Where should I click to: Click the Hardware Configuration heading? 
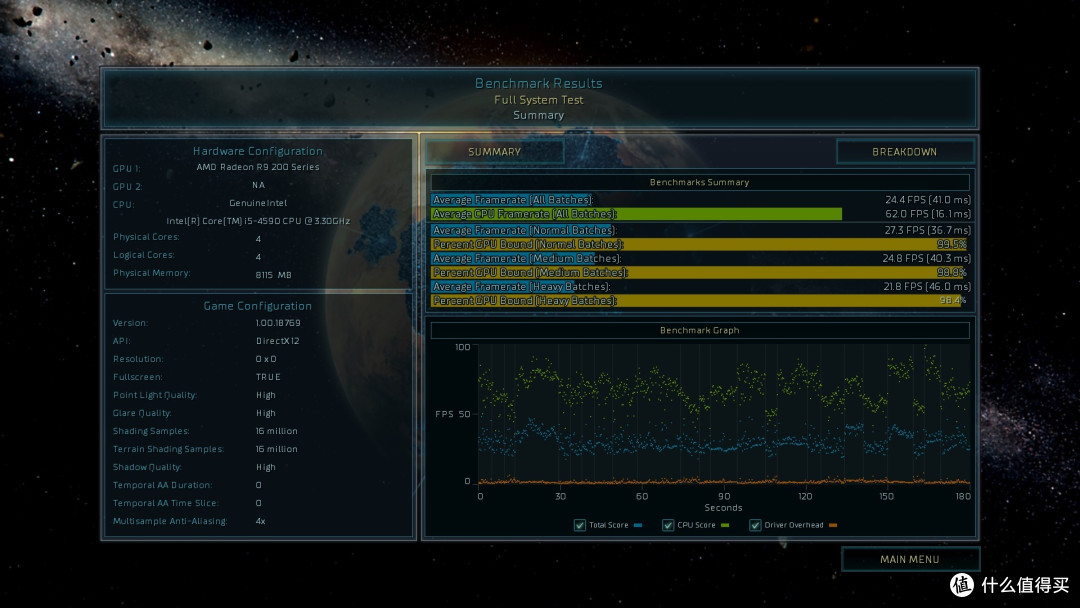pos(258,151)
